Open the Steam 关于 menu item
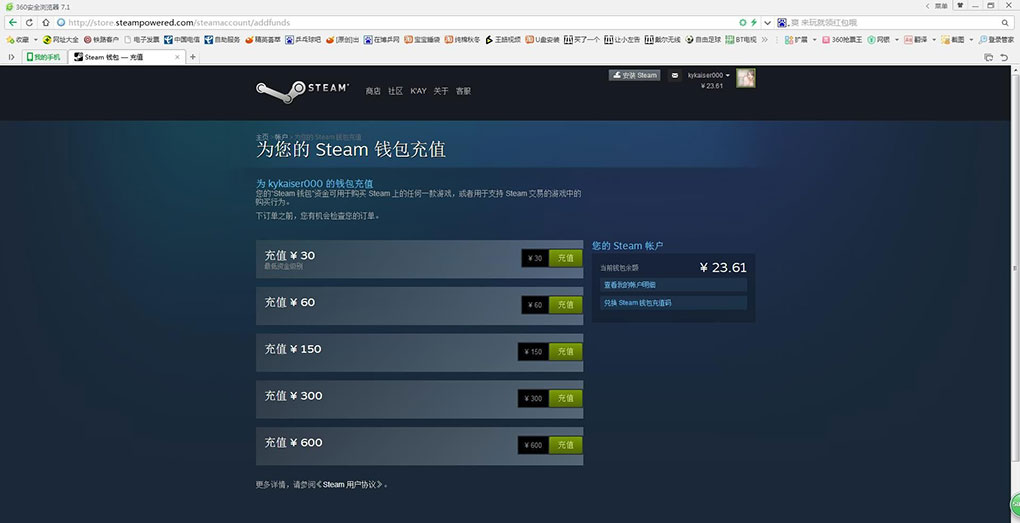The height and width of the screenshot is (523, 1020). 441,91
